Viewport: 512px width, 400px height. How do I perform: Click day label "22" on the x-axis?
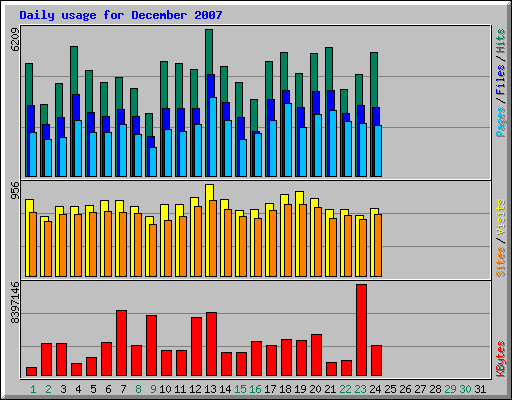(x=345, y=389)
